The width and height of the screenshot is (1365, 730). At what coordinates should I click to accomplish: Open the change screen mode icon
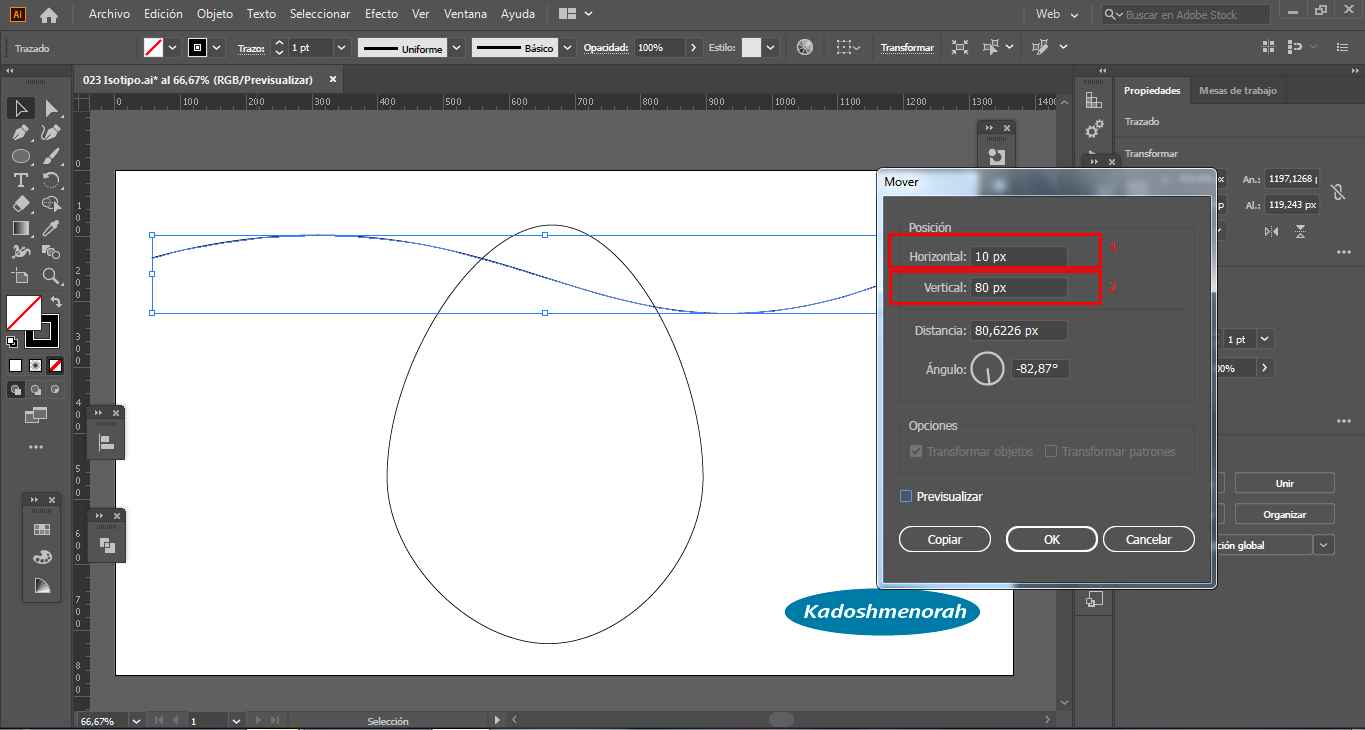coord(36,414)
